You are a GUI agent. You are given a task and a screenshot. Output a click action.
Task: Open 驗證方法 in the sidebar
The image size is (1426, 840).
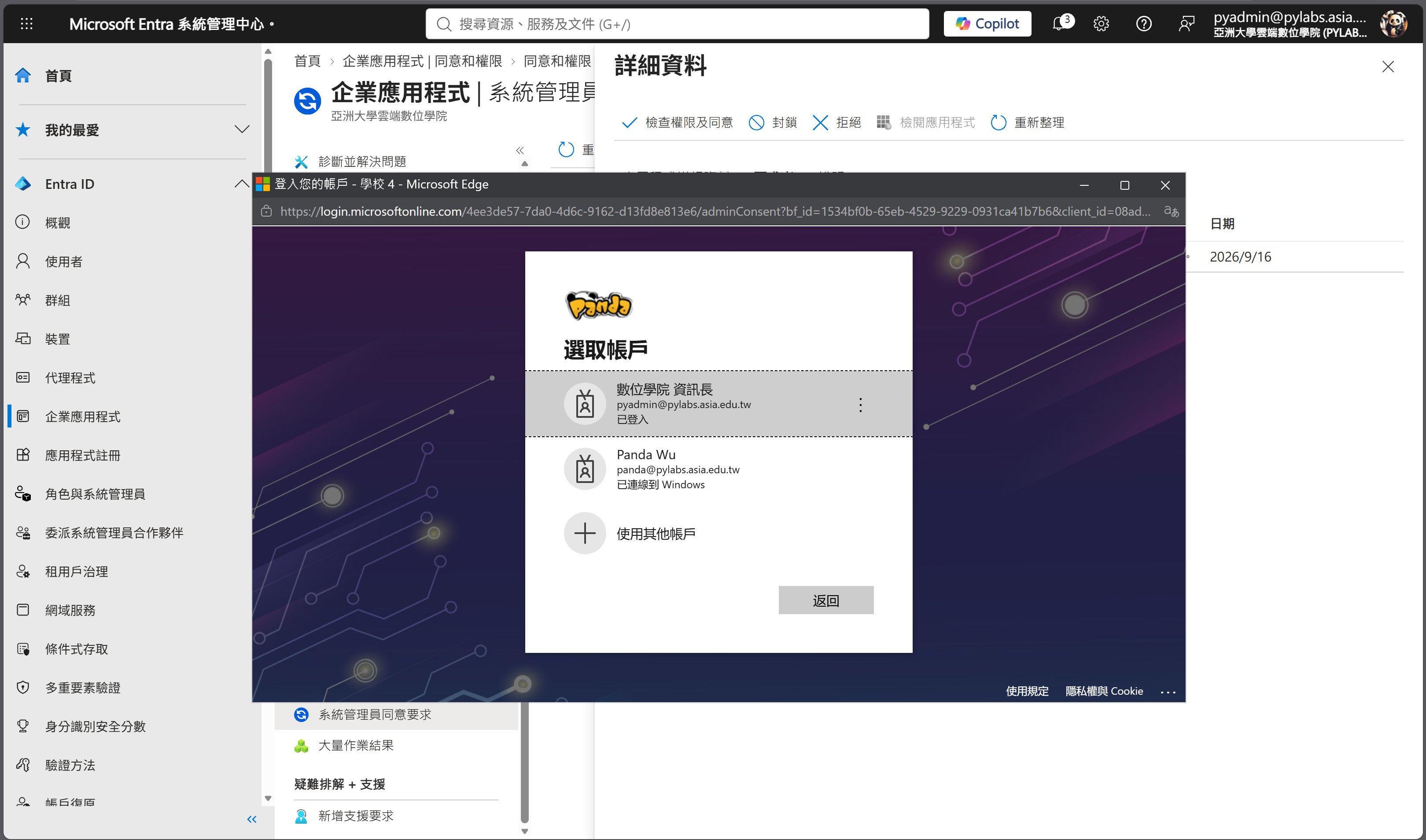coord(70,765)
